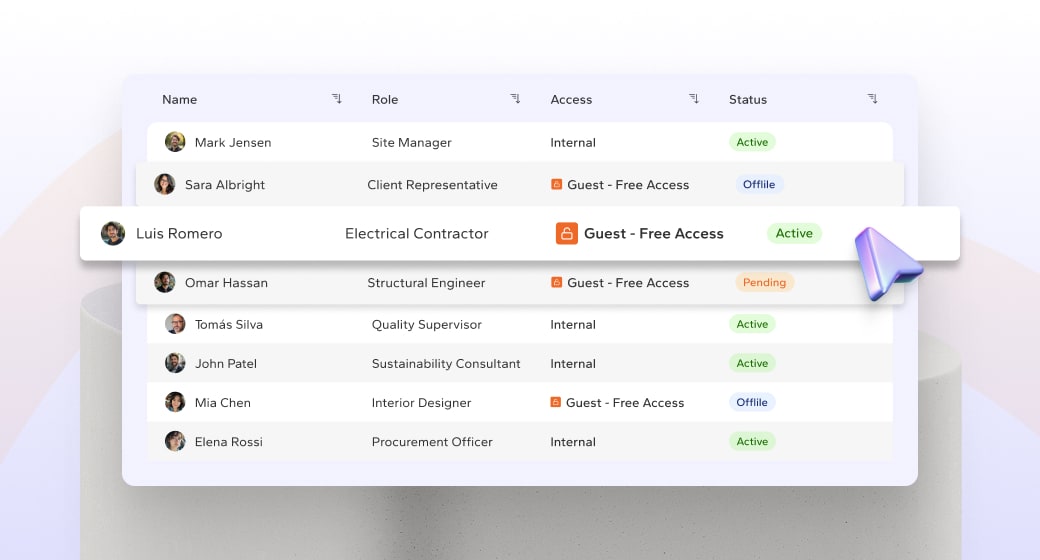Viewport: 1040px width, 560px height.
Task: Click the Access column sort arrow
Action: tap(694, 99)
